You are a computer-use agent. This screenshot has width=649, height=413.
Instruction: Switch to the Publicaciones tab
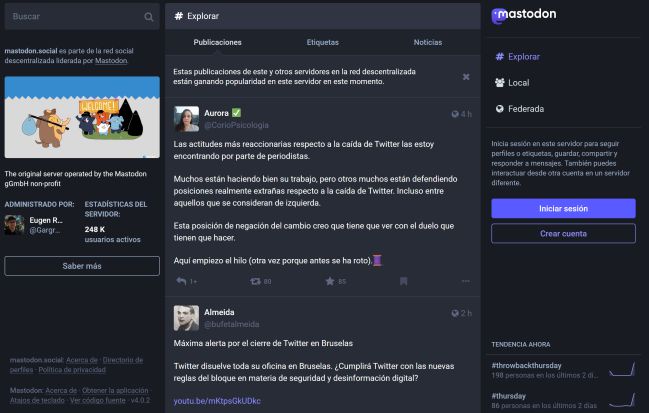(x=217, y=42)
